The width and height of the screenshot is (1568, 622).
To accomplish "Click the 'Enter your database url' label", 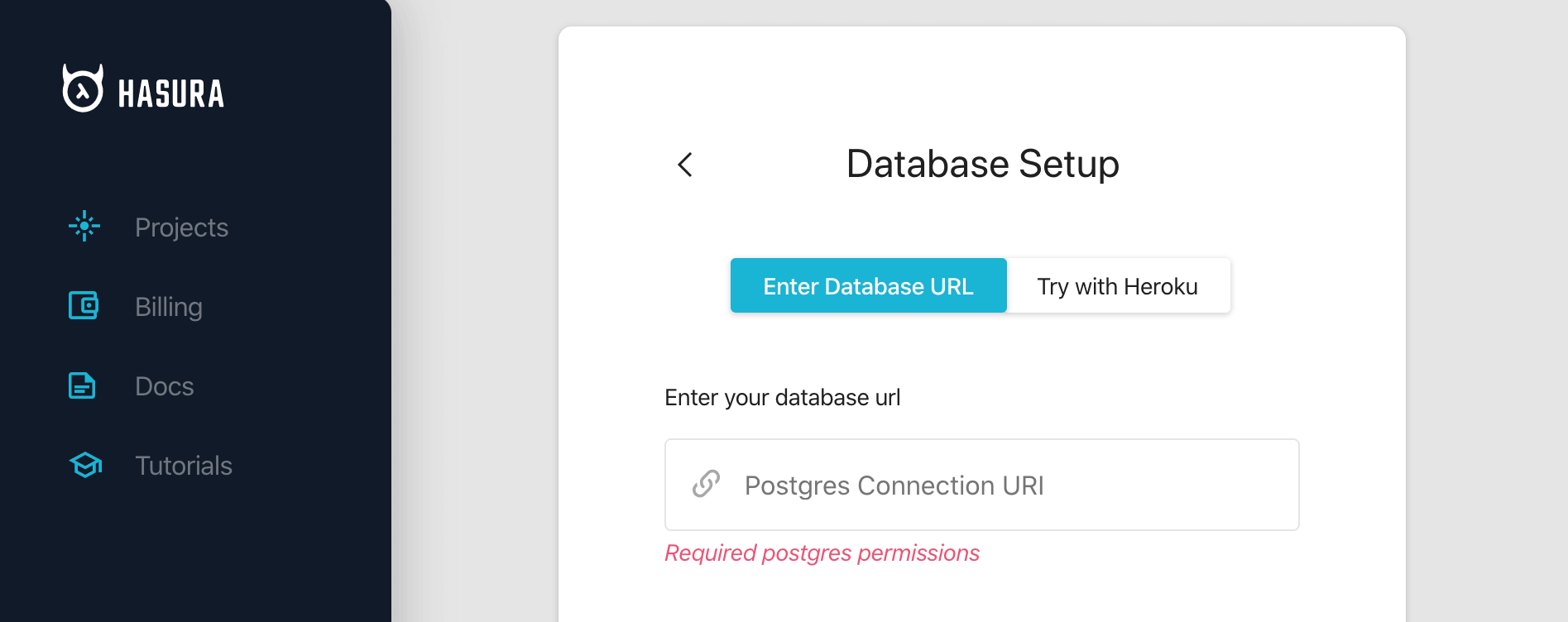I will [782, 398].
